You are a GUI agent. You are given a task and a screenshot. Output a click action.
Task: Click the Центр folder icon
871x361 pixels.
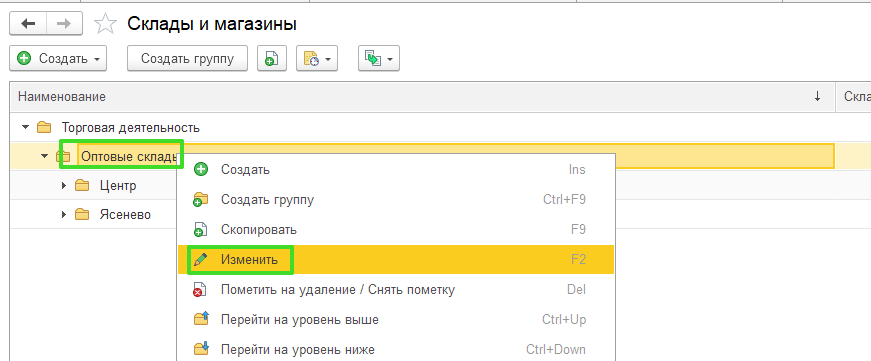pyautogui.click(x=82, y=185)
